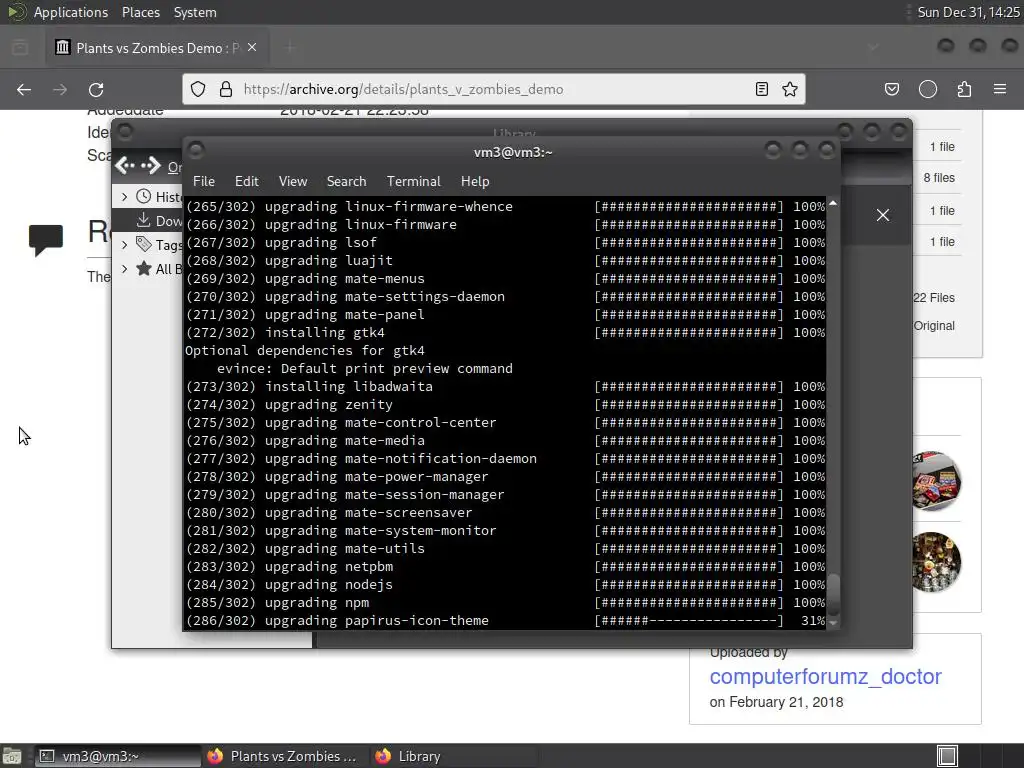The height and width of the screenshot is (768, 1024).
Task: Select the All Bookmarks star in Library
Action: (x=144, y=268)
